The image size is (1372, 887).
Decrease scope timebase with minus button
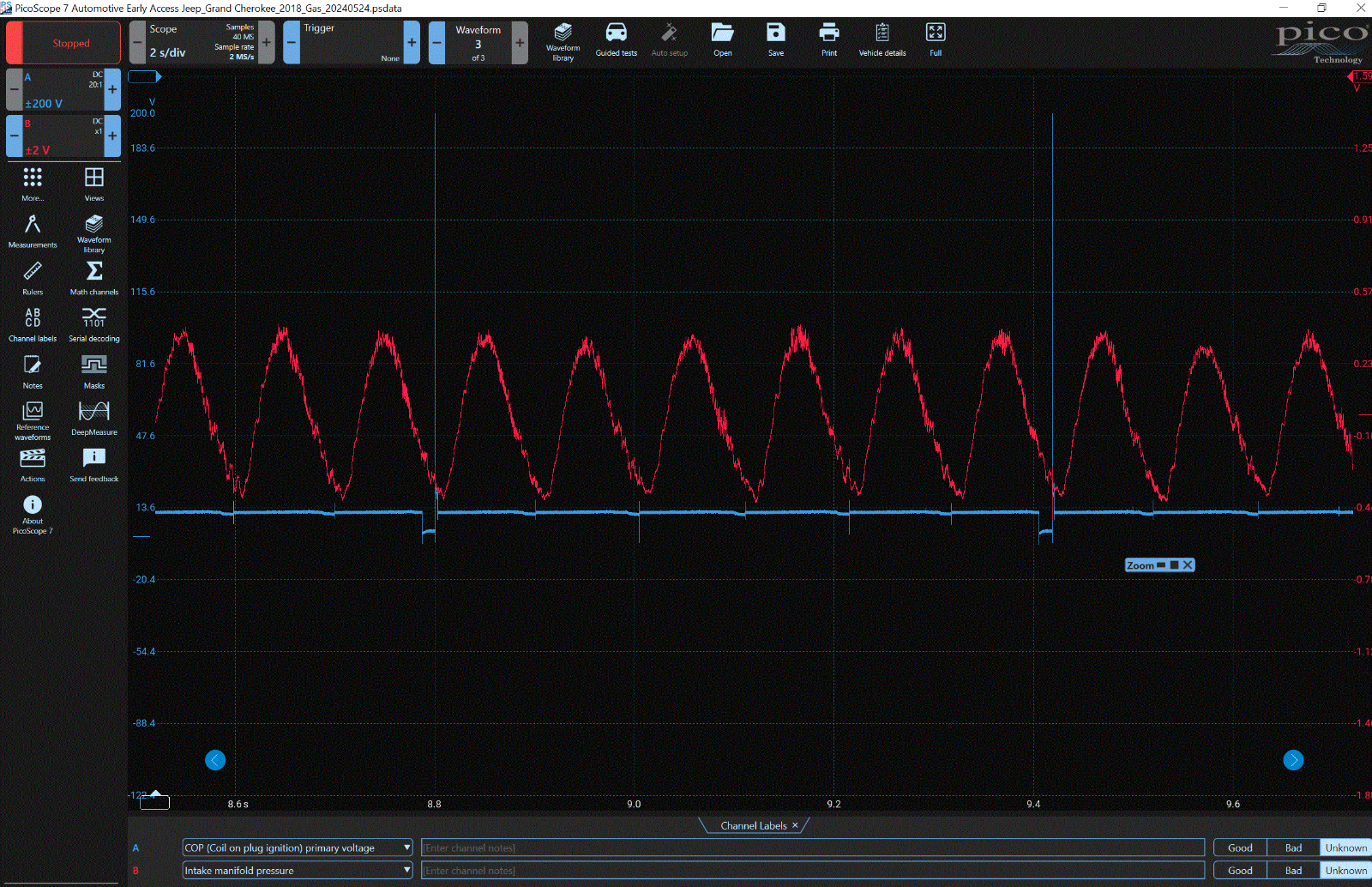tap(137, 42)
